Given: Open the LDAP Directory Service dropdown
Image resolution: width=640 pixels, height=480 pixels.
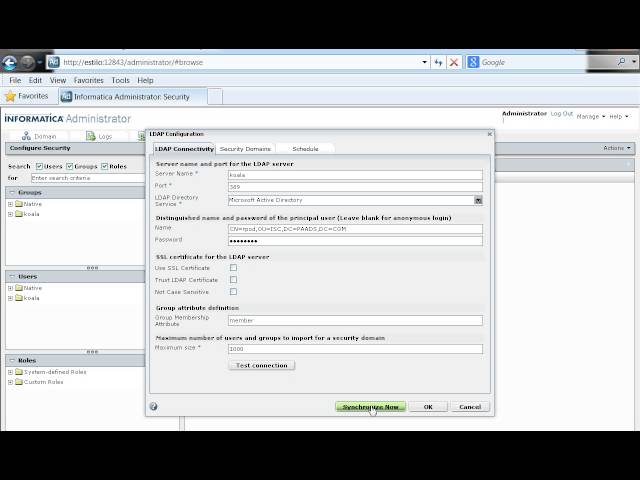Looking at the screenshot, I should 478,200.
